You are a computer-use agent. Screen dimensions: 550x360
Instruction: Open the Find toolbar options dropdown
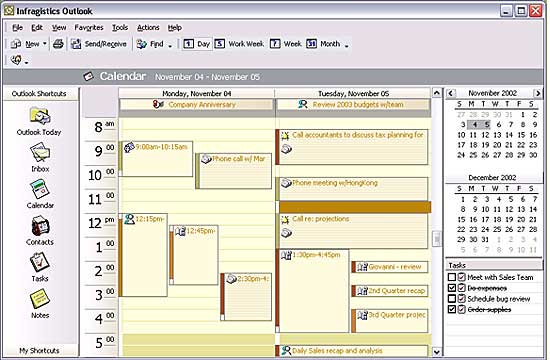170,45
